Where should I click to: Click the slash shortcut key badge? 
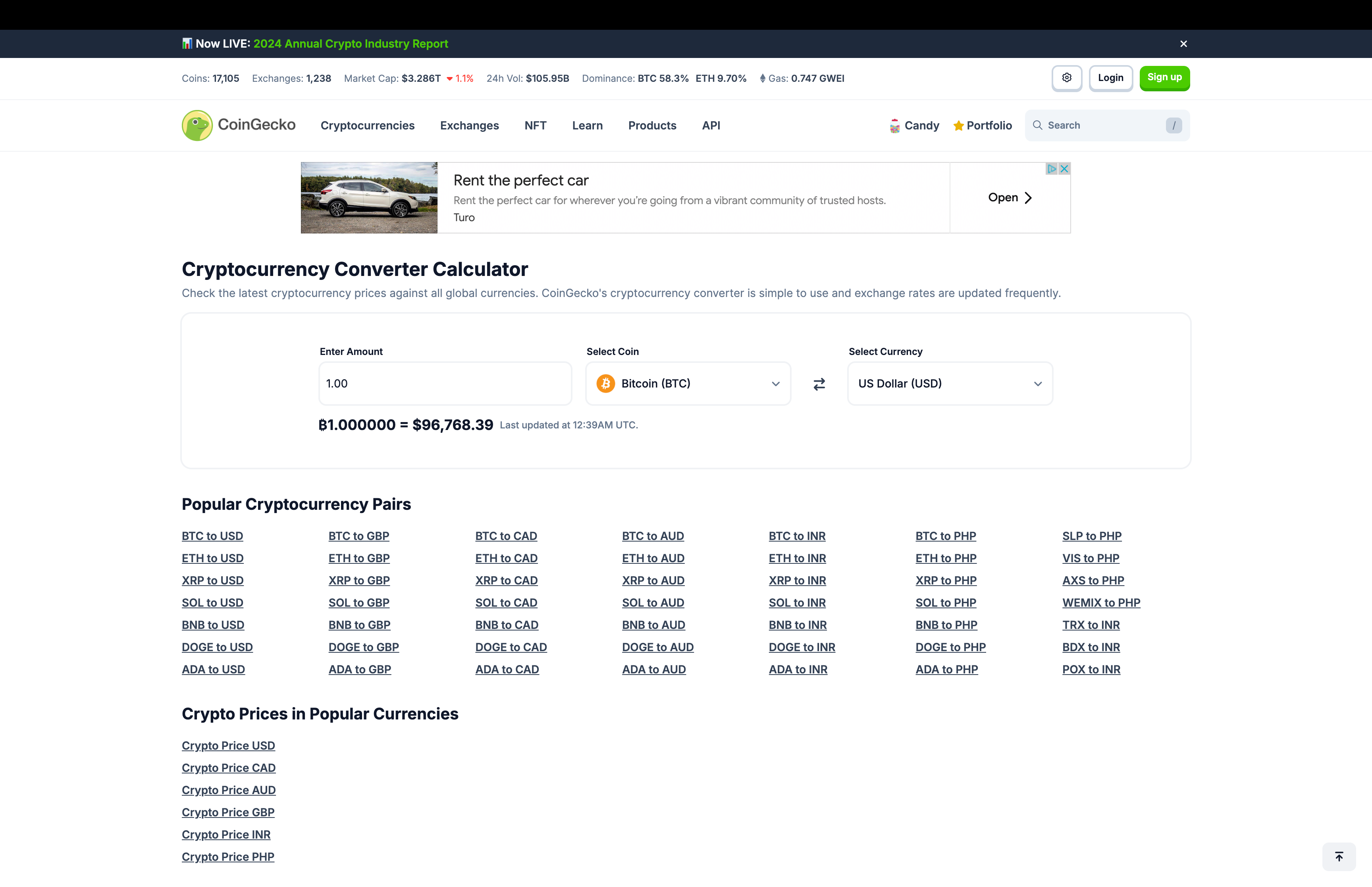[1174, 125]
